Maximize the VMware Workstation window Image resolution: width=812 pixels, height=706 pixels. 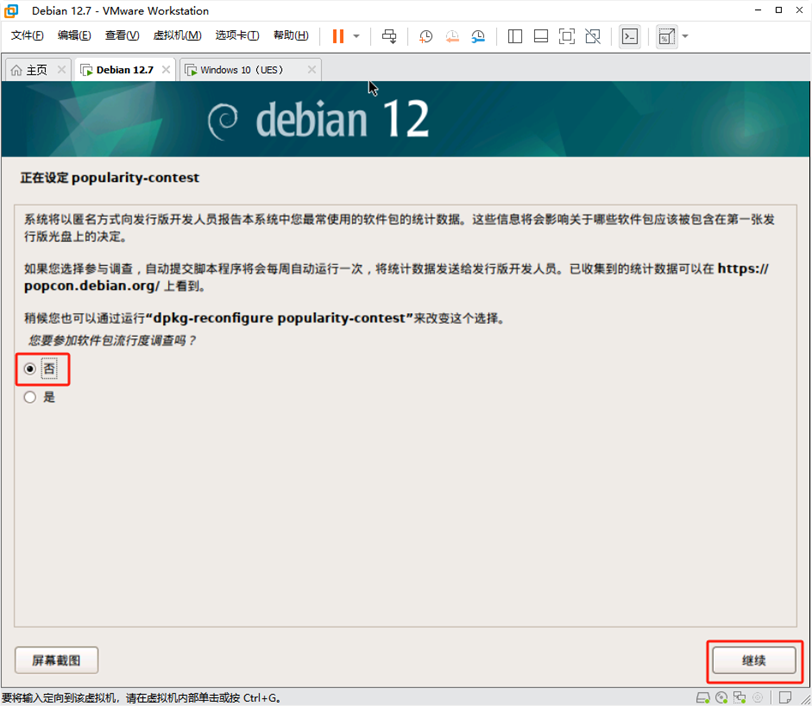(778, 10)
